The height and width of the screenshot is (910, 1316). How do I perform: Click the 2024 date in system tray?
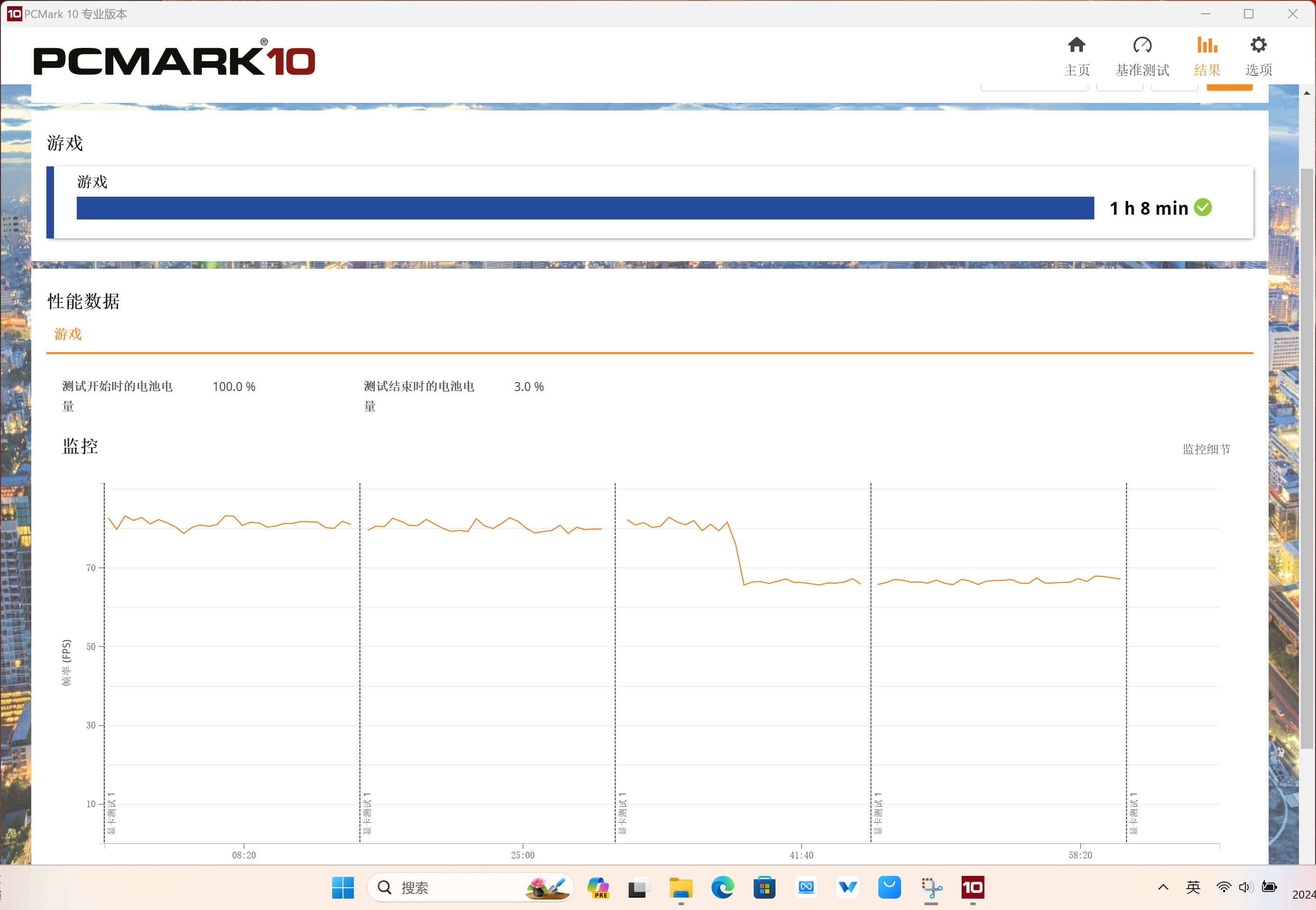click(x=1304, y=894)
